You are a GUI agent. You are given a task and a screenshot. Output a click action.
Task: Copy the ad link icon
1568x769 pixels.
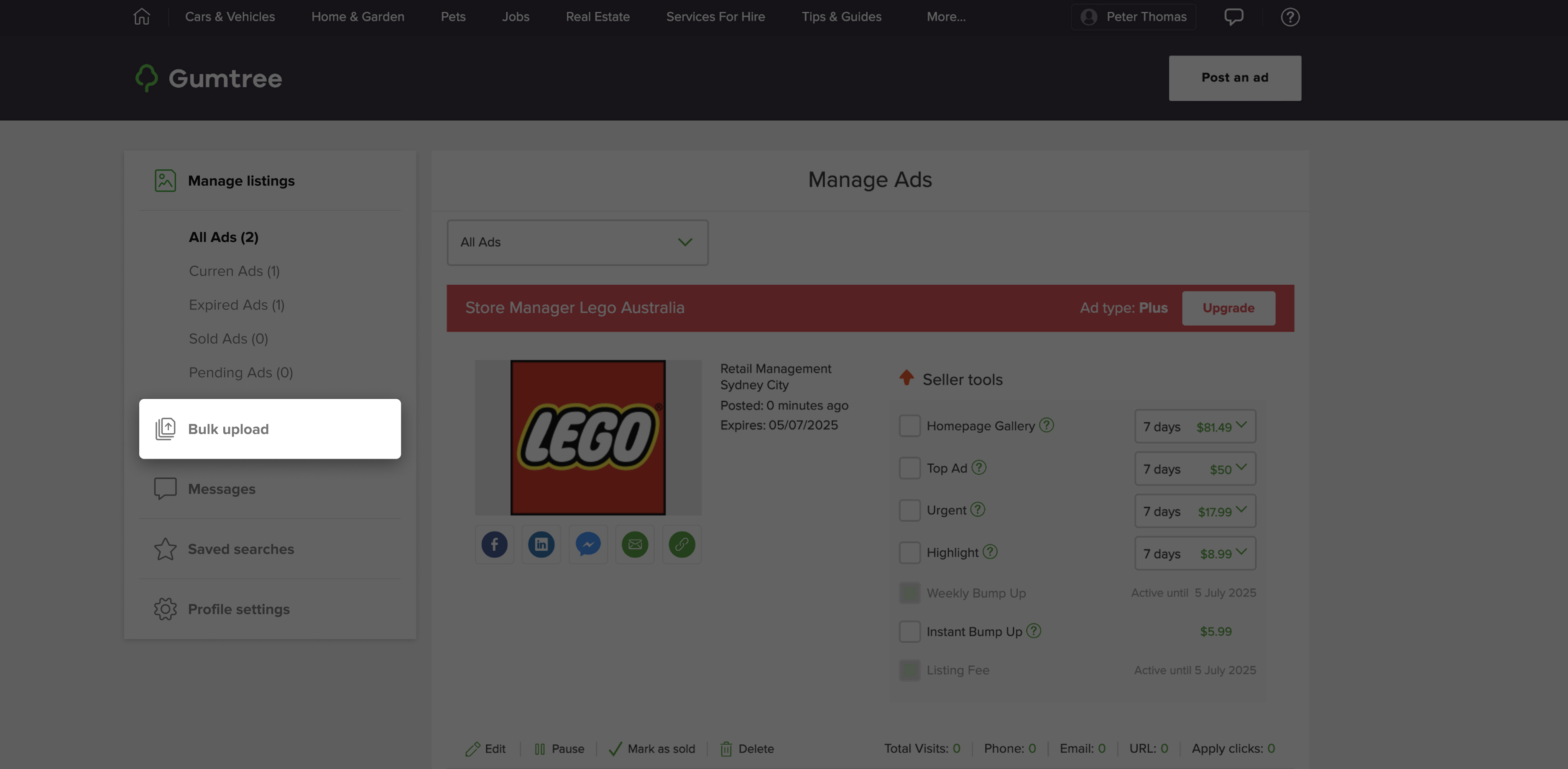point(682,544)
